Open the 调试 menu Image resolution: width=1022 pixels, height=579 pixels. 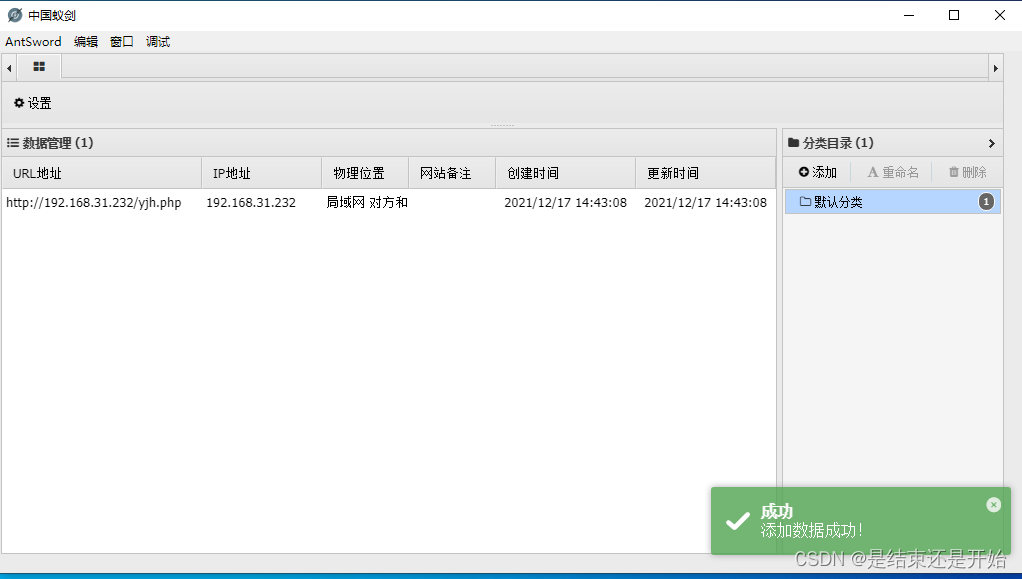(158, 42)
